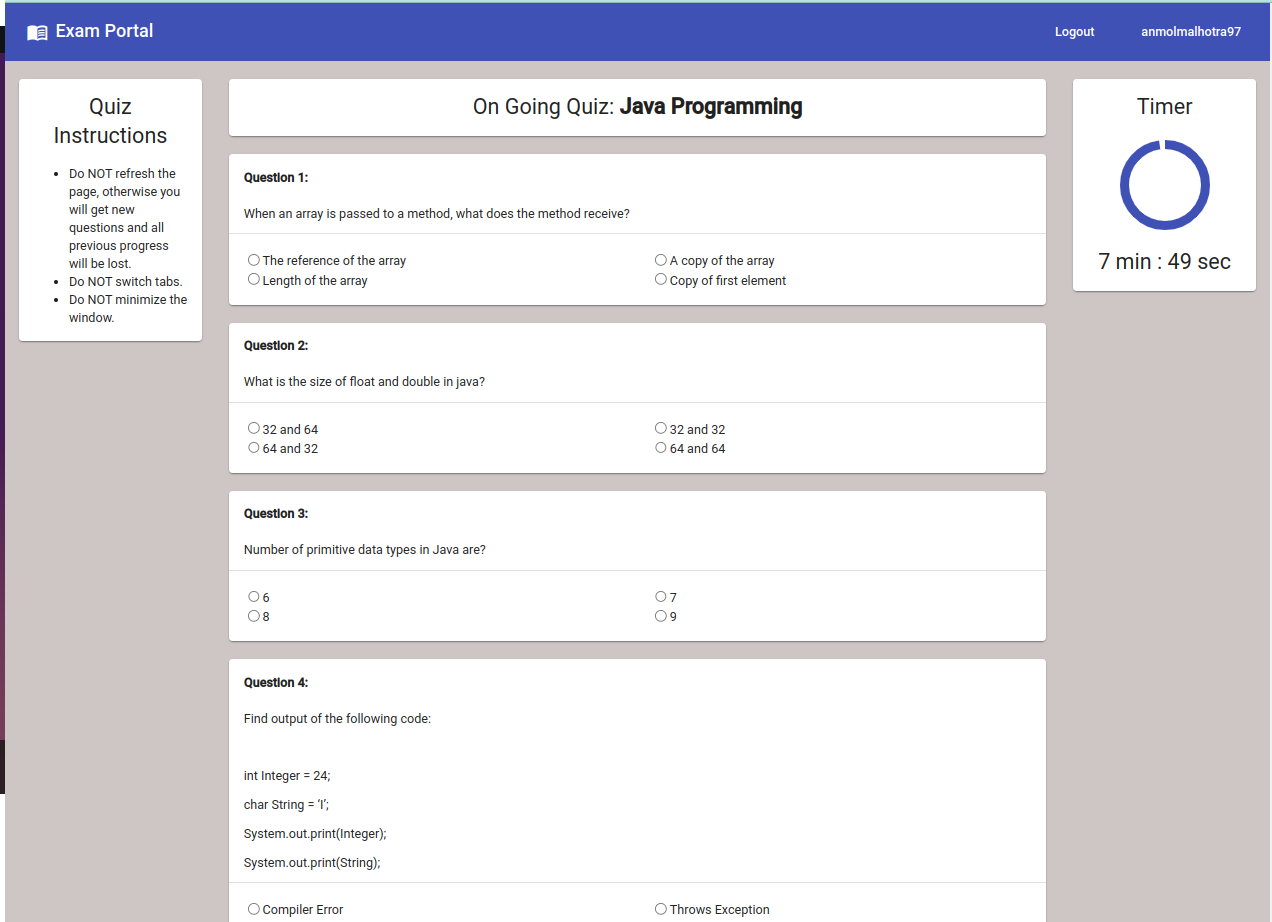Choose '64 and 32' in Question 2
This screenshot has width=1272, height=922.
coord(253,447)
